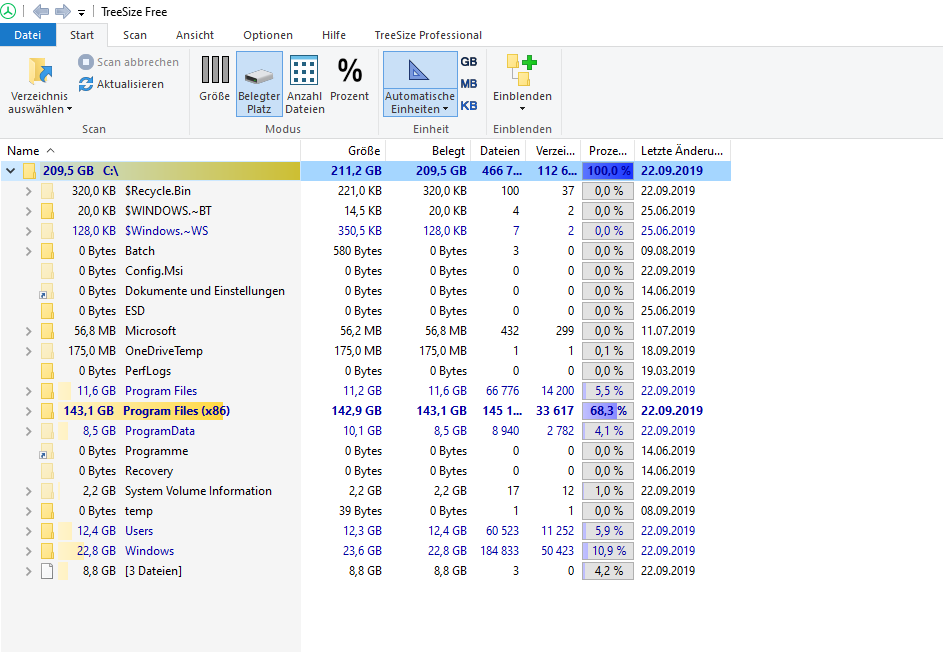This screenshot has height=652, width=943.
Task: Open Ansicht ribbon tab
Action: 195,35
